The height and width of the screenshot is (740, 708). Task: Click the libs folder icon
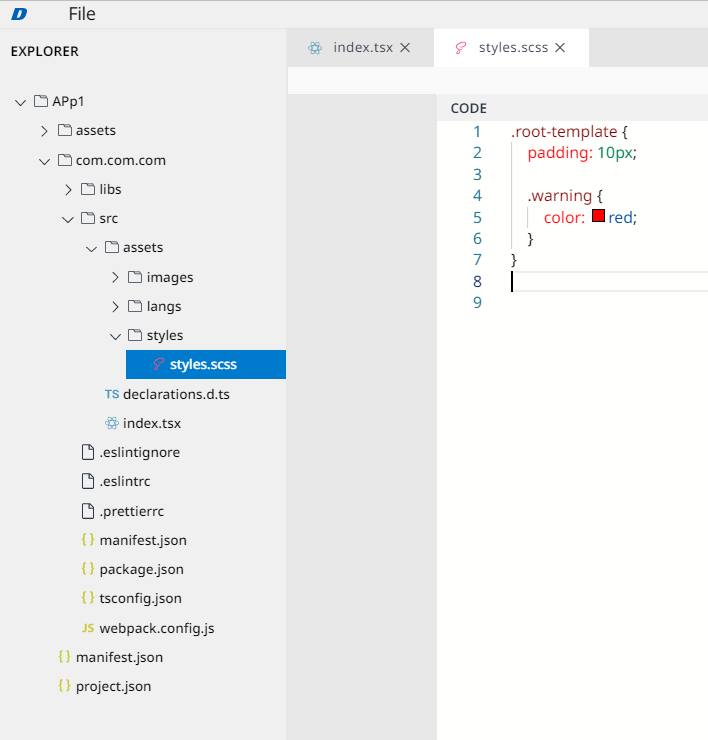tap(88, 189)
